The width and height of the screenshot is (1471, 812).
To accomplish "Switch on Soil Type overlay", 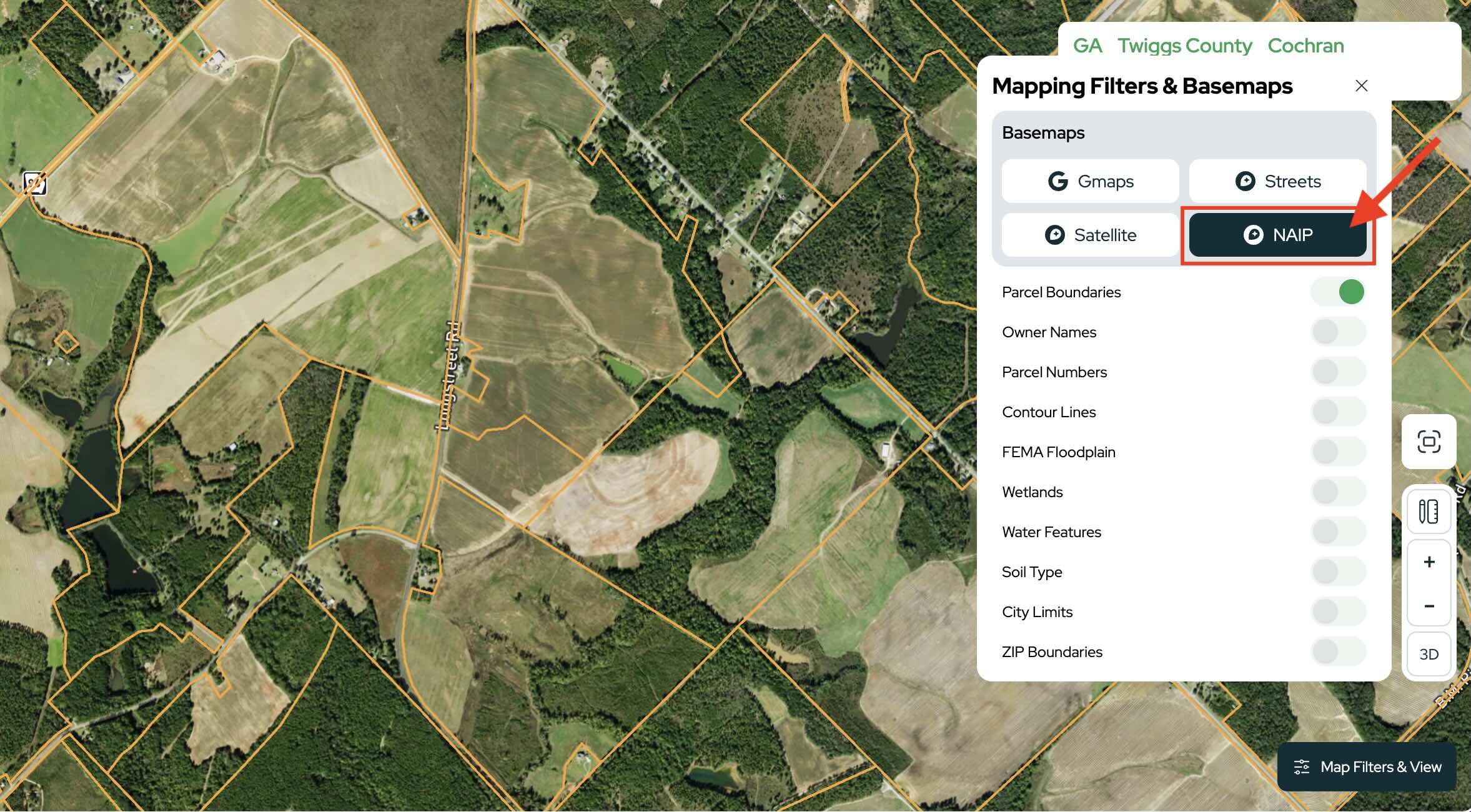I will click(x=1339, y=572).
